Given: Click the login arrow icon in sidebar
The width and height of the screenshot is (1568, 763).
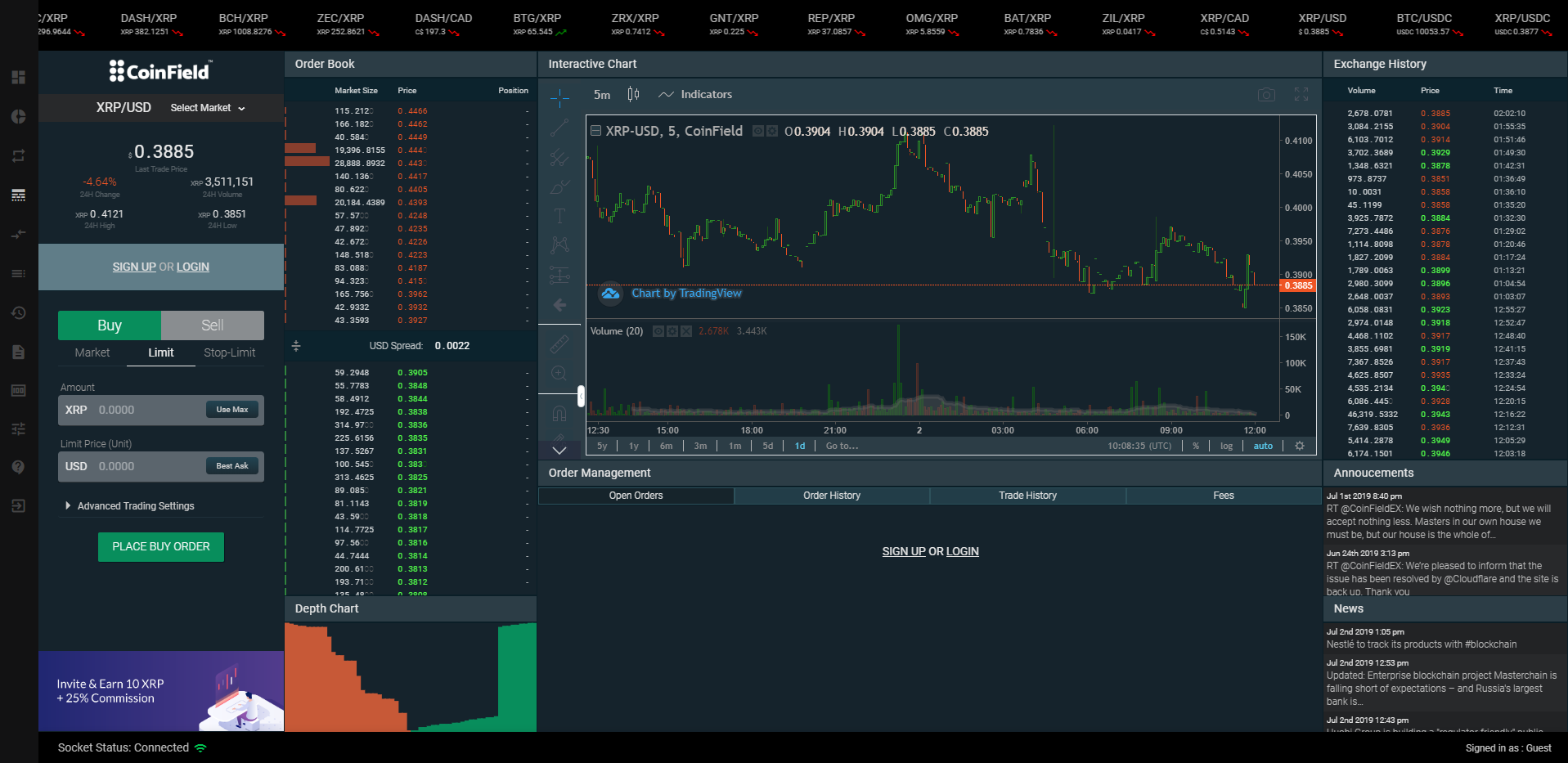Looking at the screenshot, I should tap(18, 506).
